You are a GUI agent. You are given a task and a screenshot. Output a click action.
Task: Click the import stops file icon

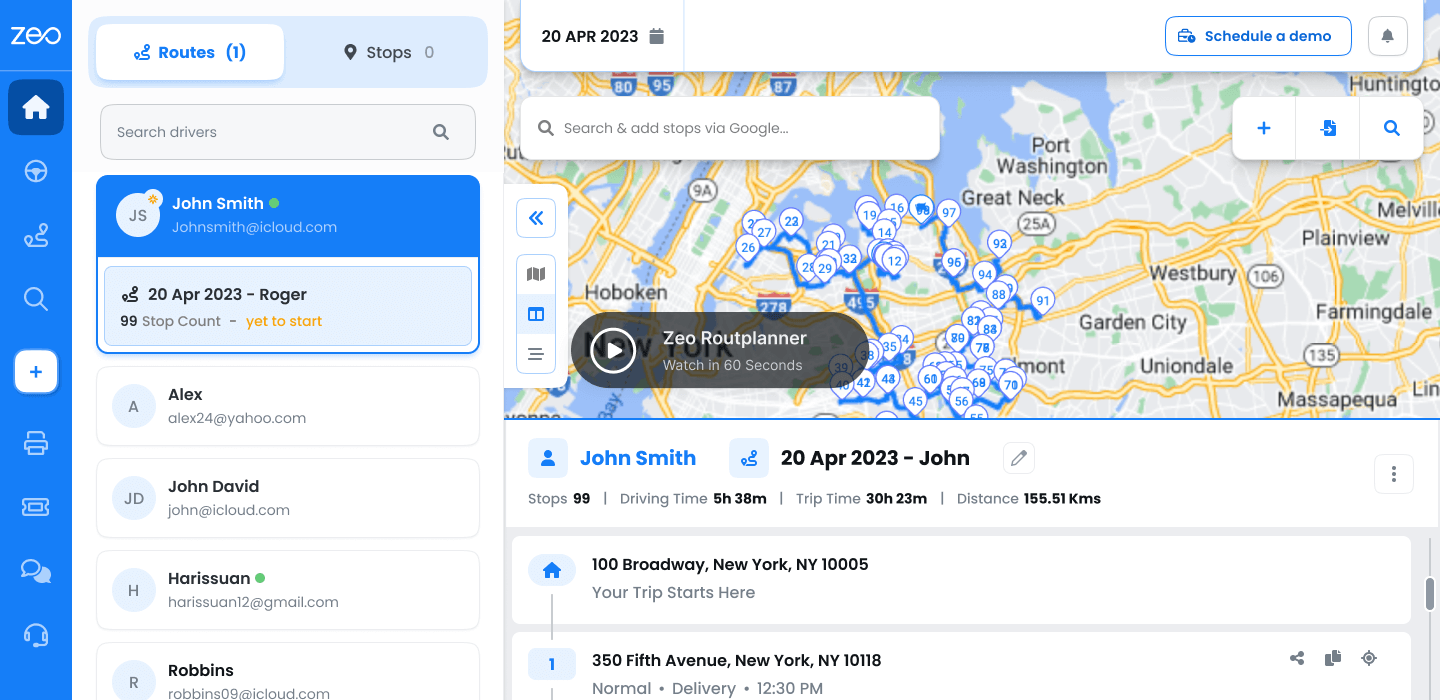coord(1328,128)
